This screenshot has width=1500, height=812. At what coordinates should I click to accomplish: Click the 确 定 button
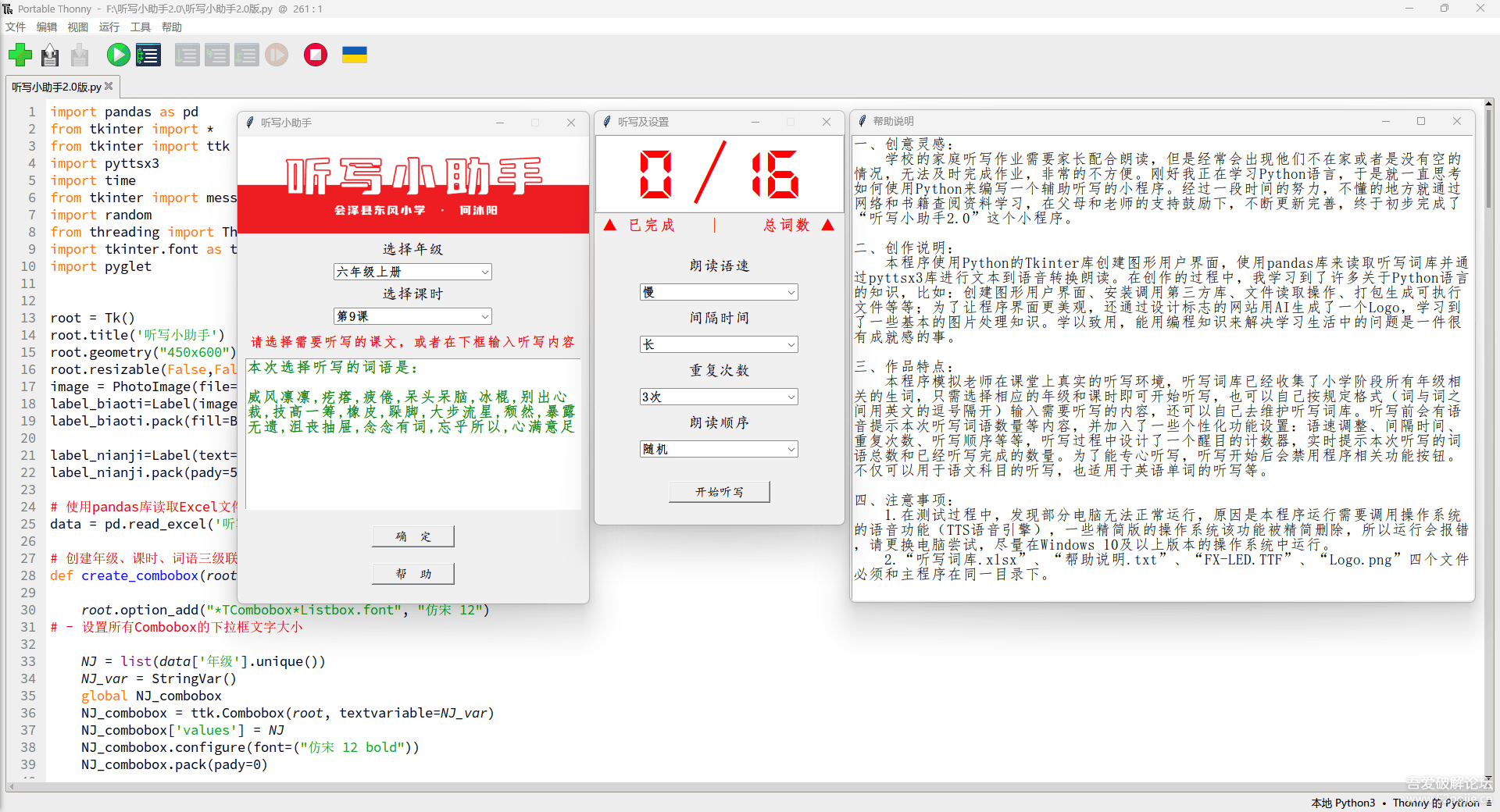(x=413, y=536)
